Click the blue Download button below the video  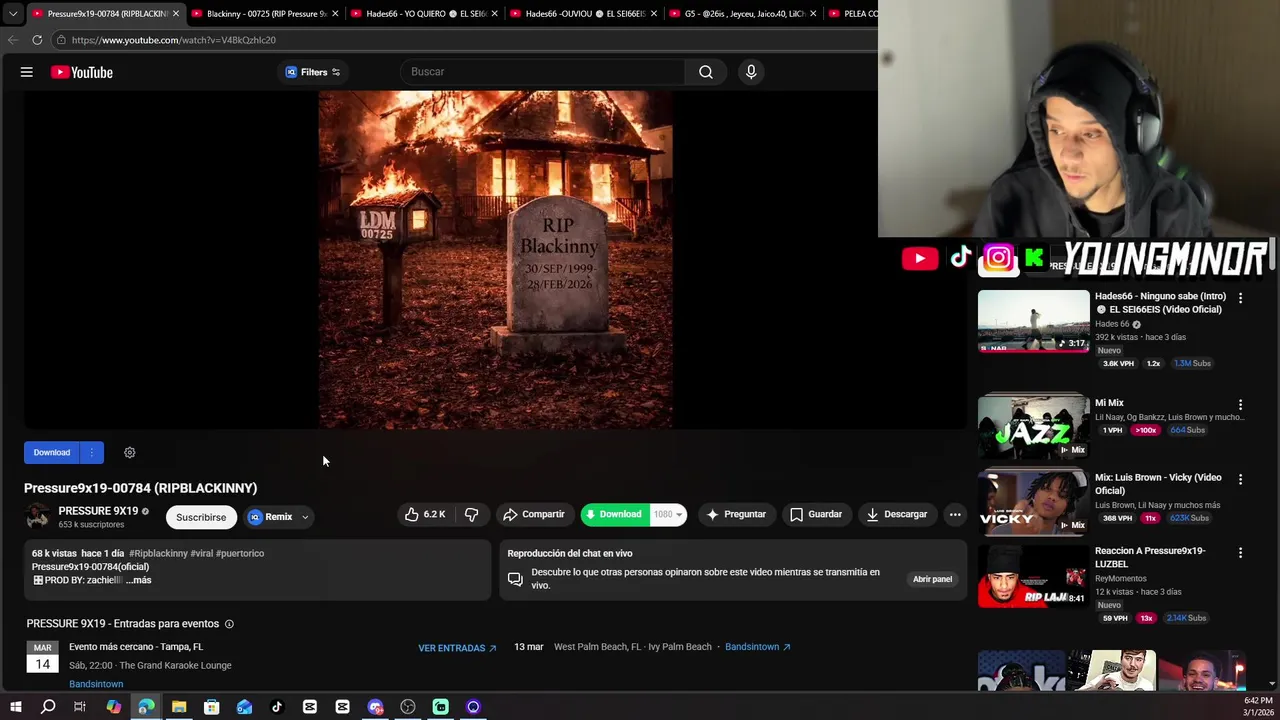pos(52,453)
